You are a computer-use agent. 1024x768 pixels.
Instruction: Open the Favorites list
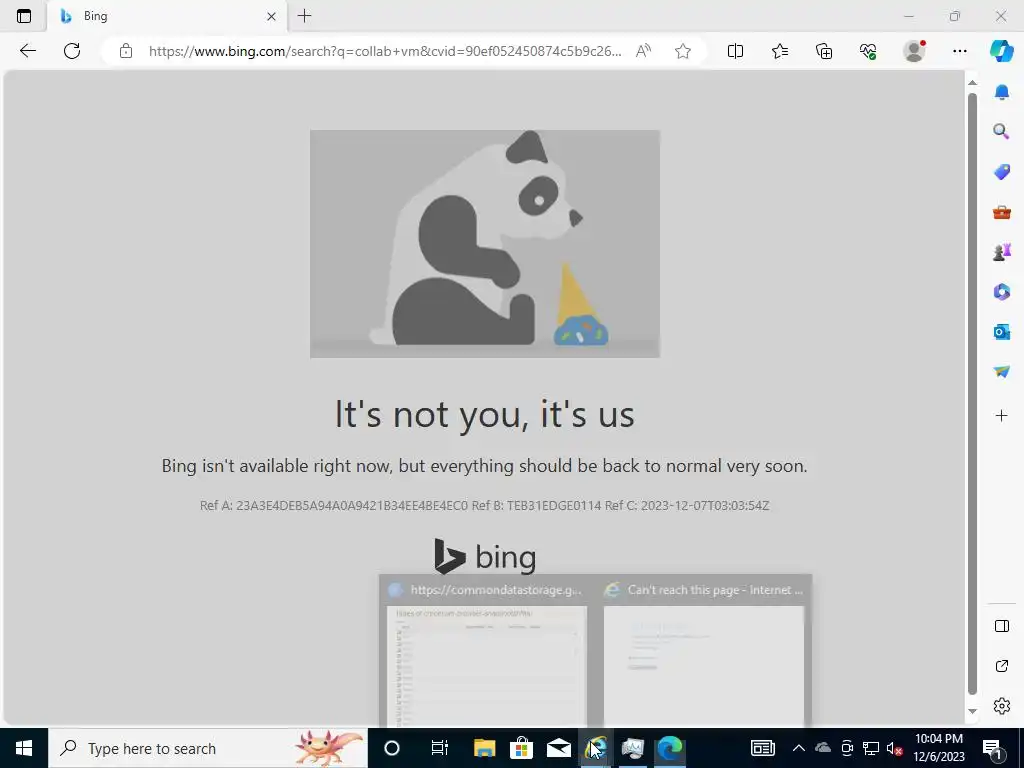coord(780,51)
